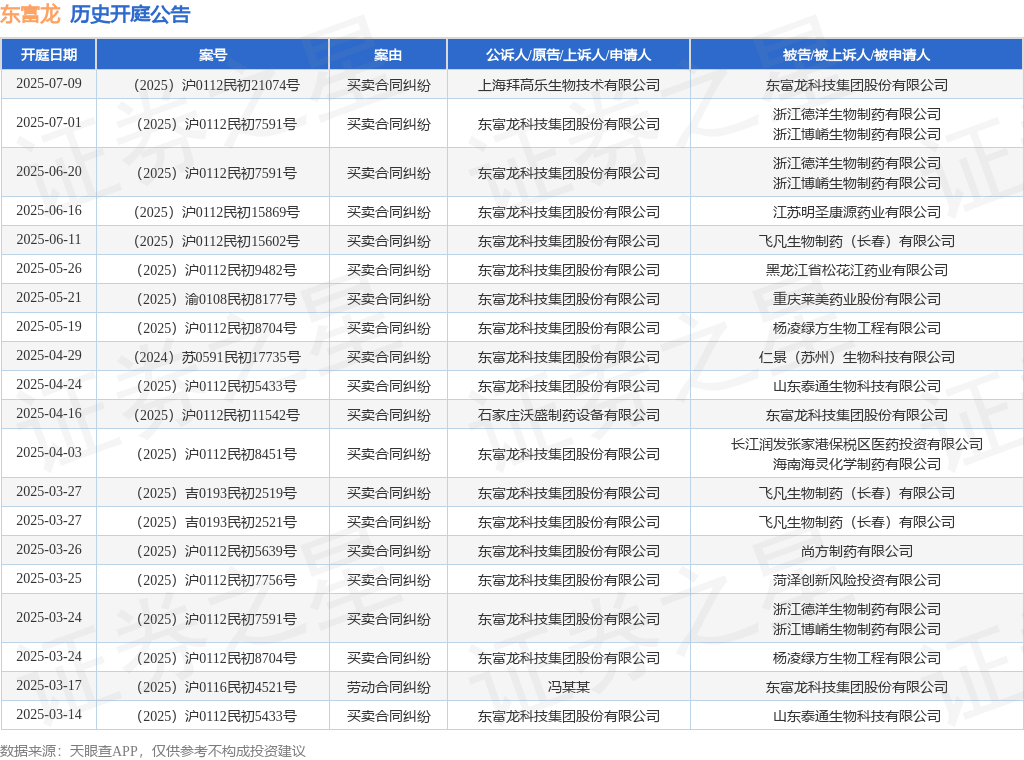
Task: Select date cell 2025-04-29
Action: (49, 356)
